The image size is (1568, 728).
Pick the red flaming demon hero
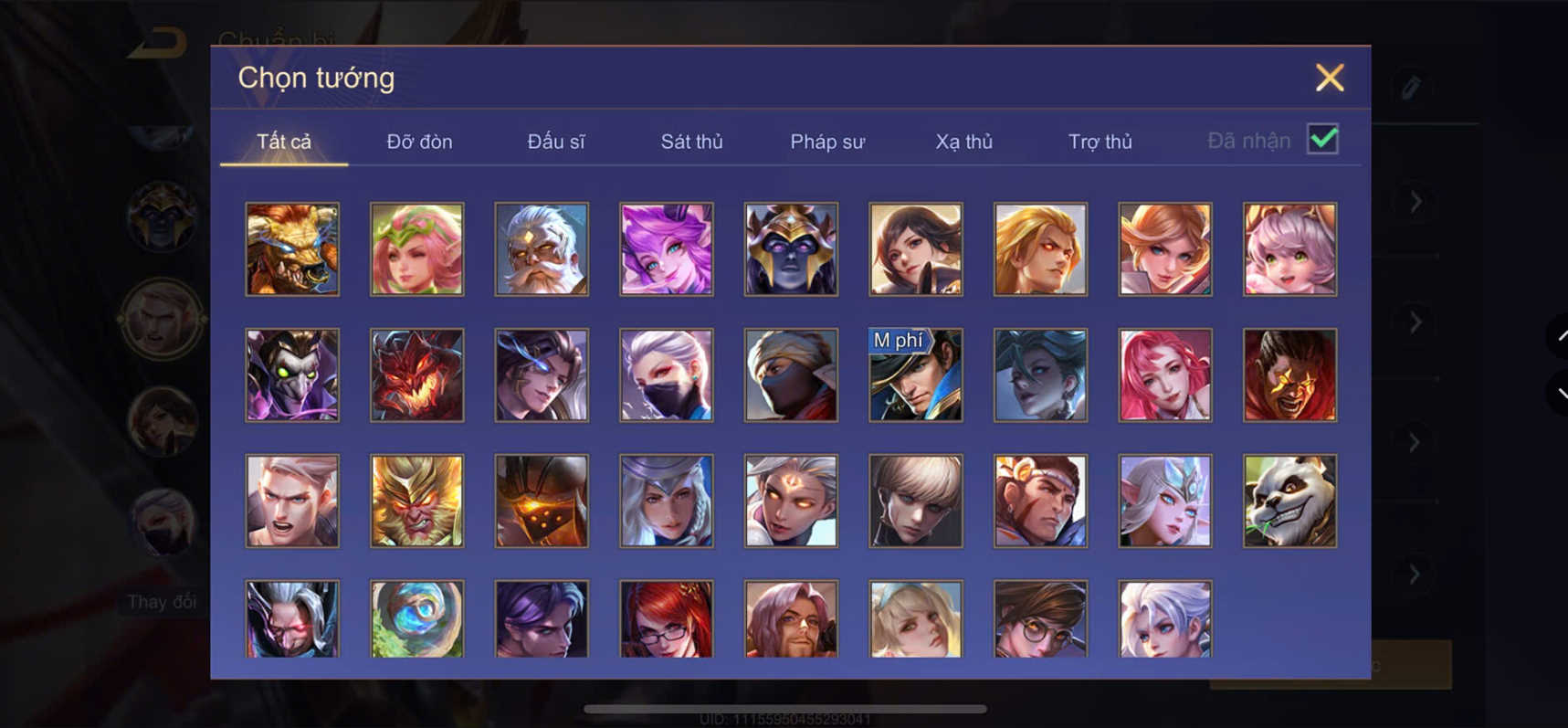point(417,375)
